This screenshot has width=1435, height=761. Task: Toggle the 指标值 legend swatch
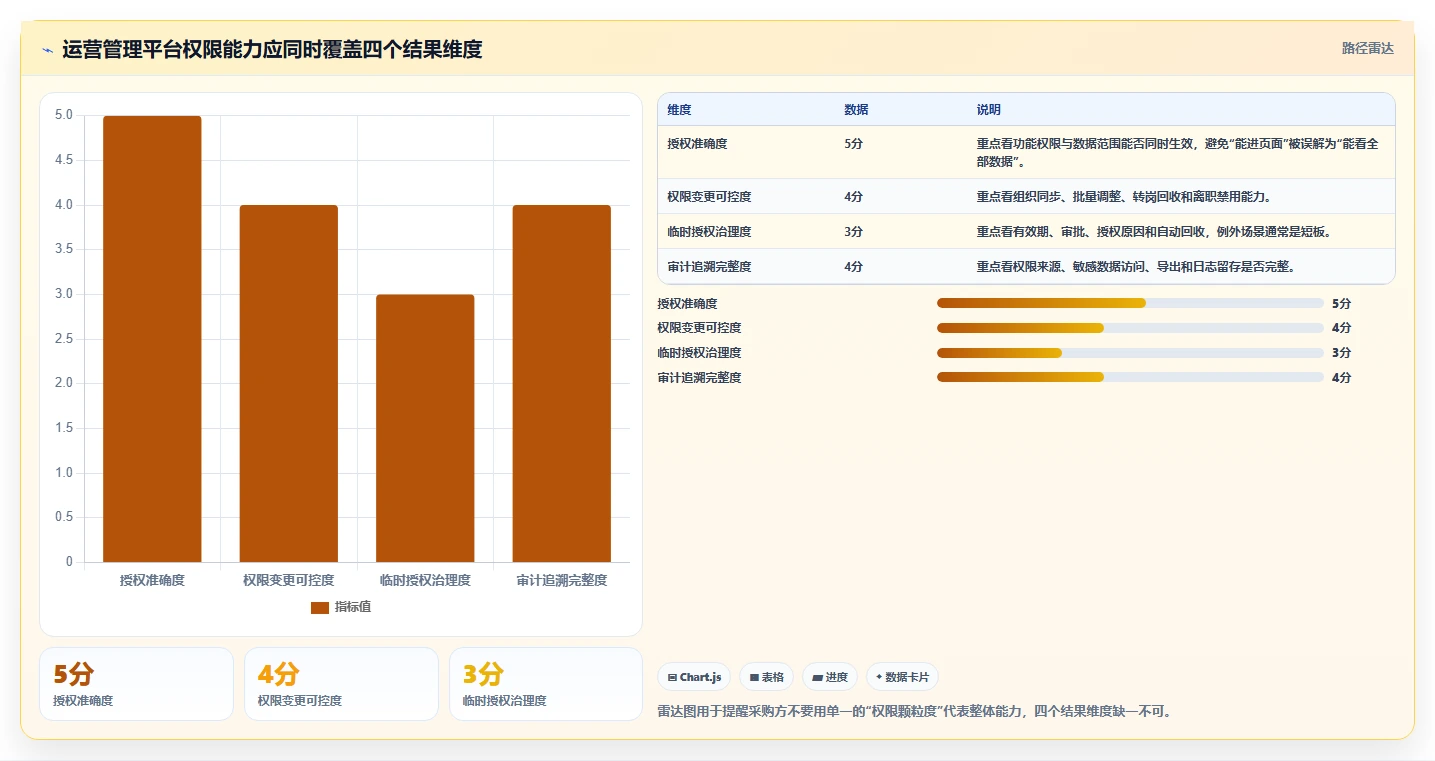coord(320,607)
